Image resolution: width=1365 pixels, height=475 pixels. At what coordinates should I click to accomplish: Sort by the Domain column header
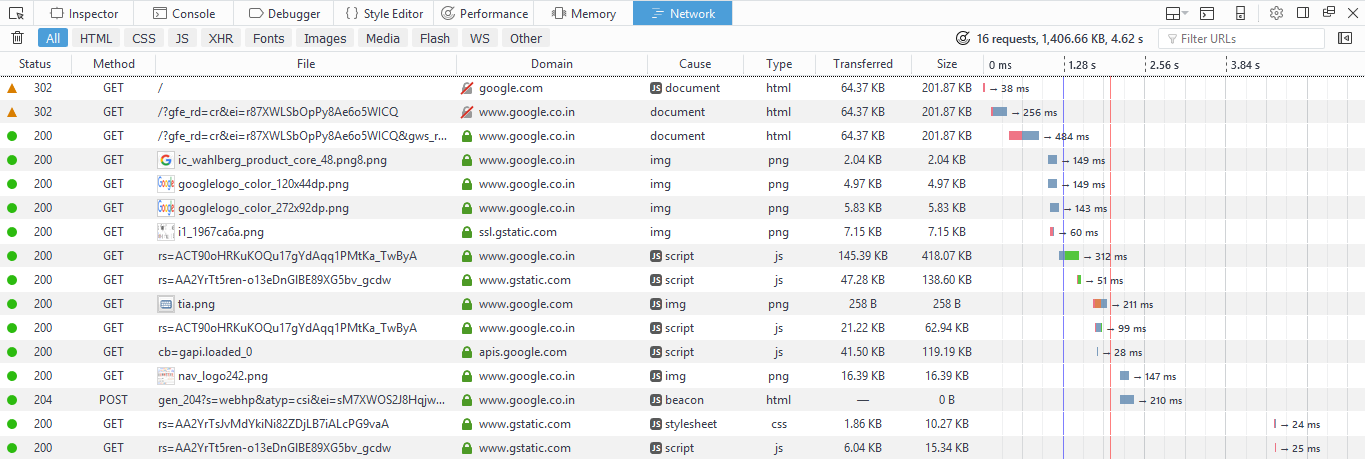pos(552,64)
